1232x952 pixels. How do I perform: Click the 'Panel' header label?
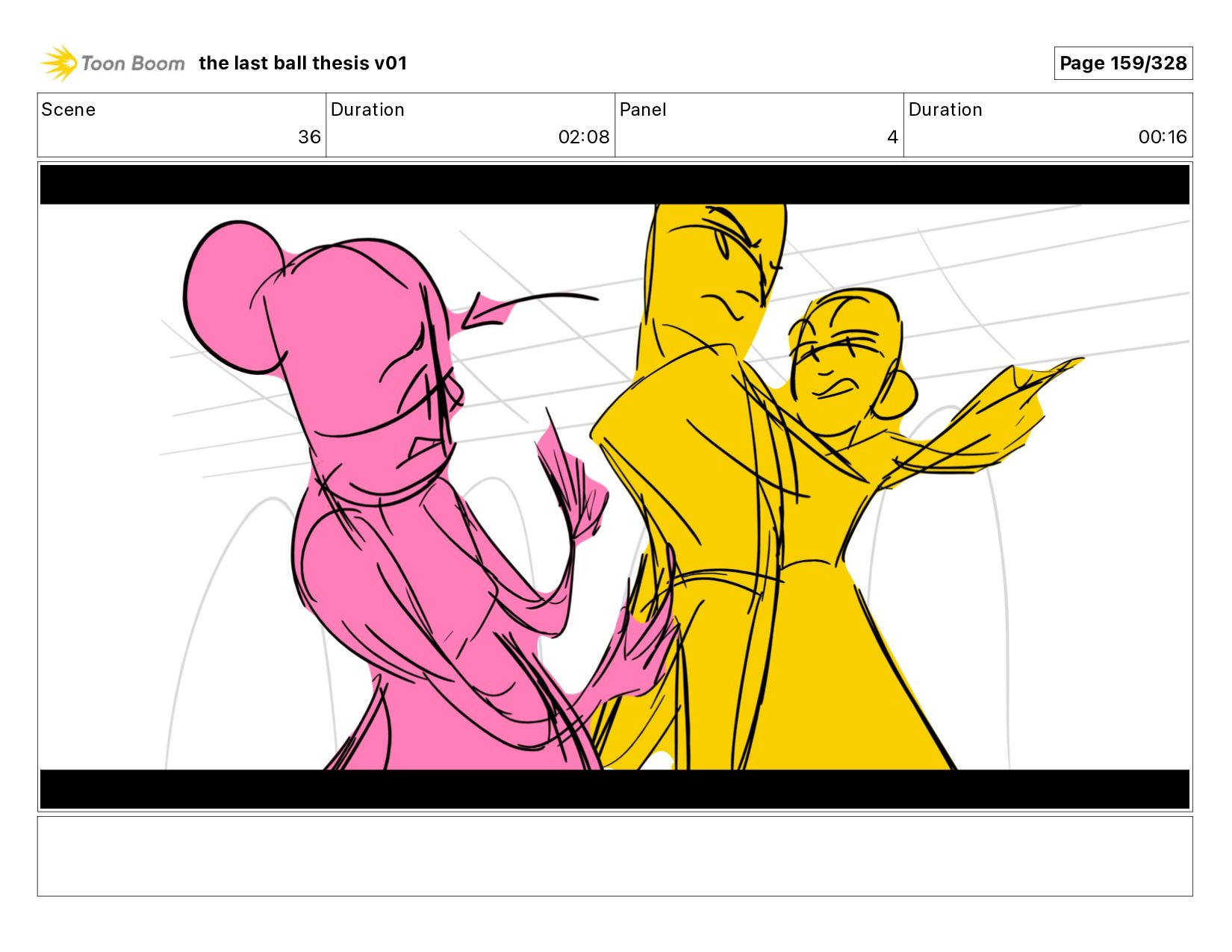click(x=643, y=110)
